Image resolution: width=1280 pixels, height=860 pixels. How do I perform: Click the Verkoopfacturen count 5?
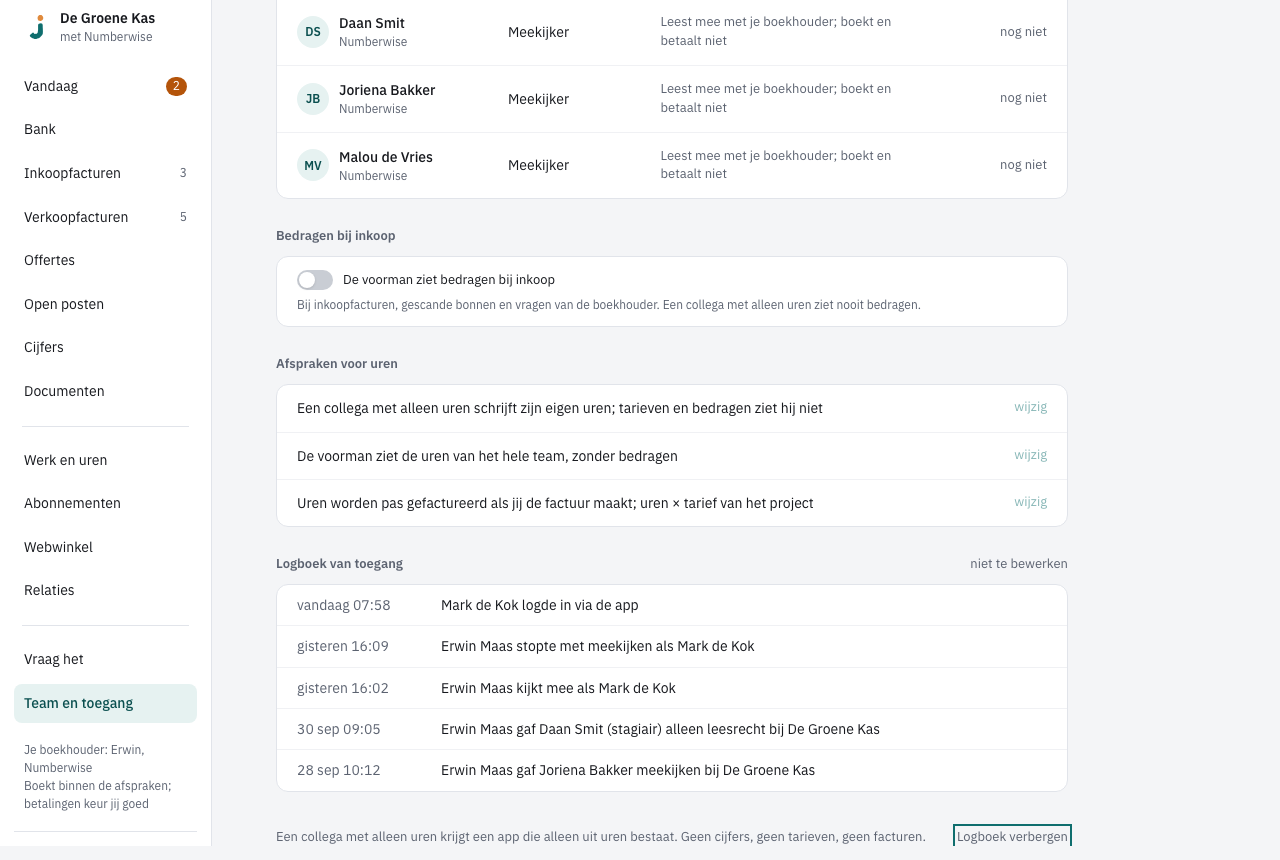point(183,217)
